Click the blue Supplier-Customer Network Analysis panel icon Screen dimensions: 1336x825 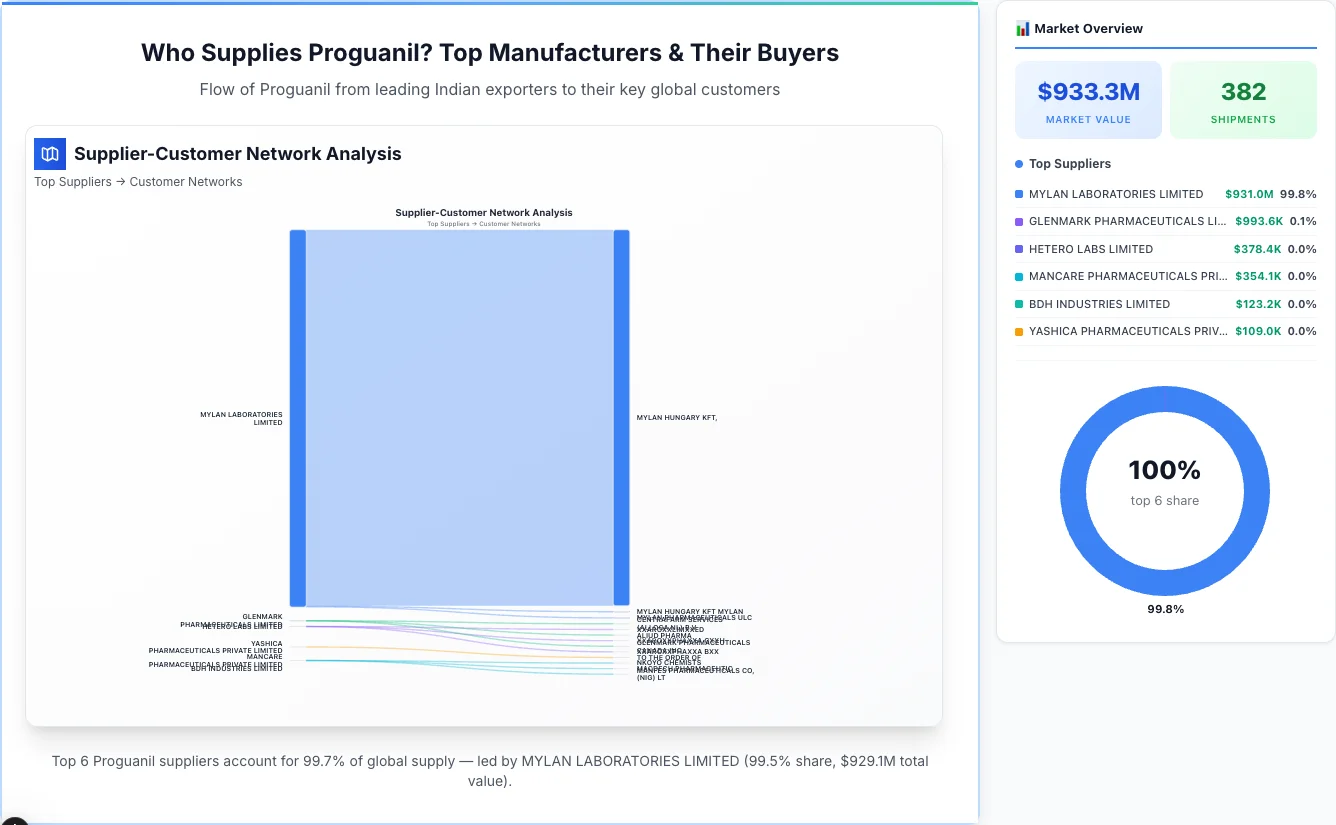[49, 154]
